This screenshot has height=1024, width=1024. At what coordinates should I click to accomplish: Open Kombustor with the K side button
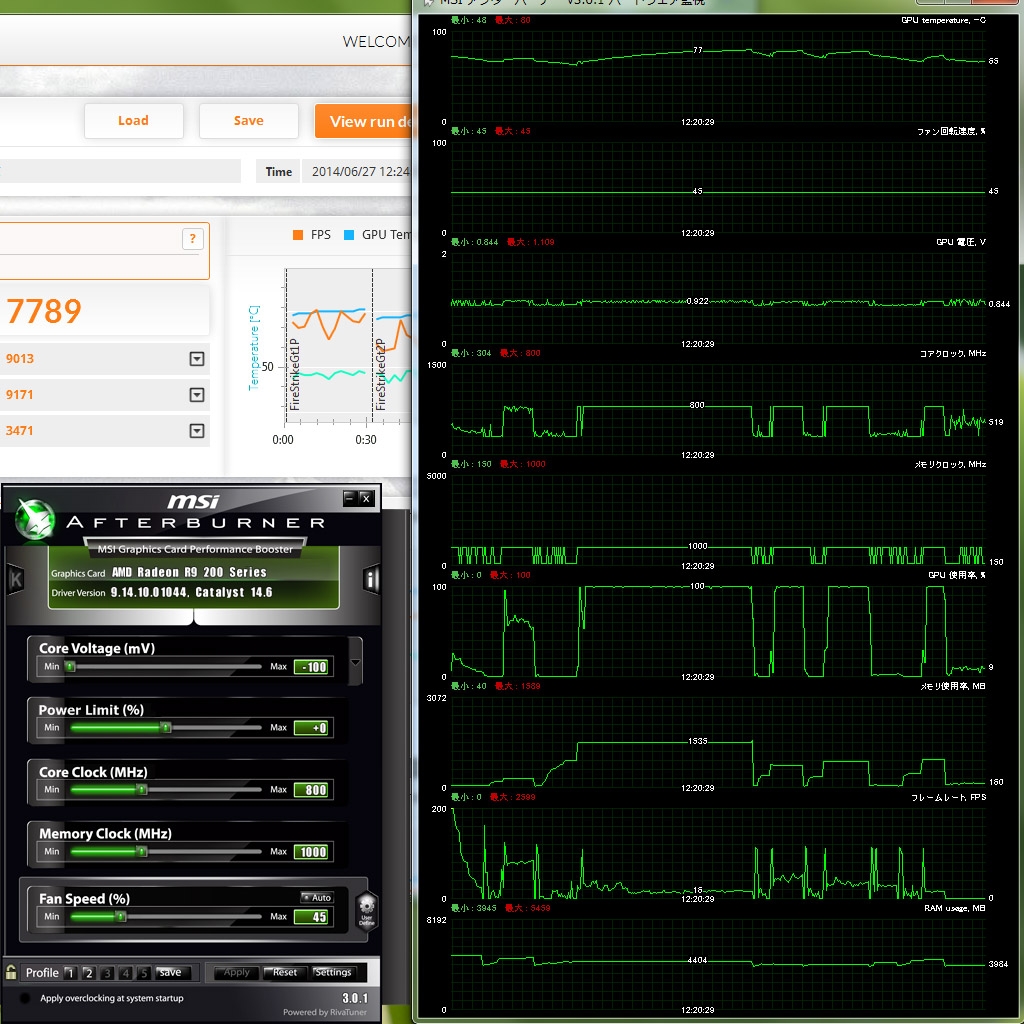pyautogui.click(x=16, y=579)
